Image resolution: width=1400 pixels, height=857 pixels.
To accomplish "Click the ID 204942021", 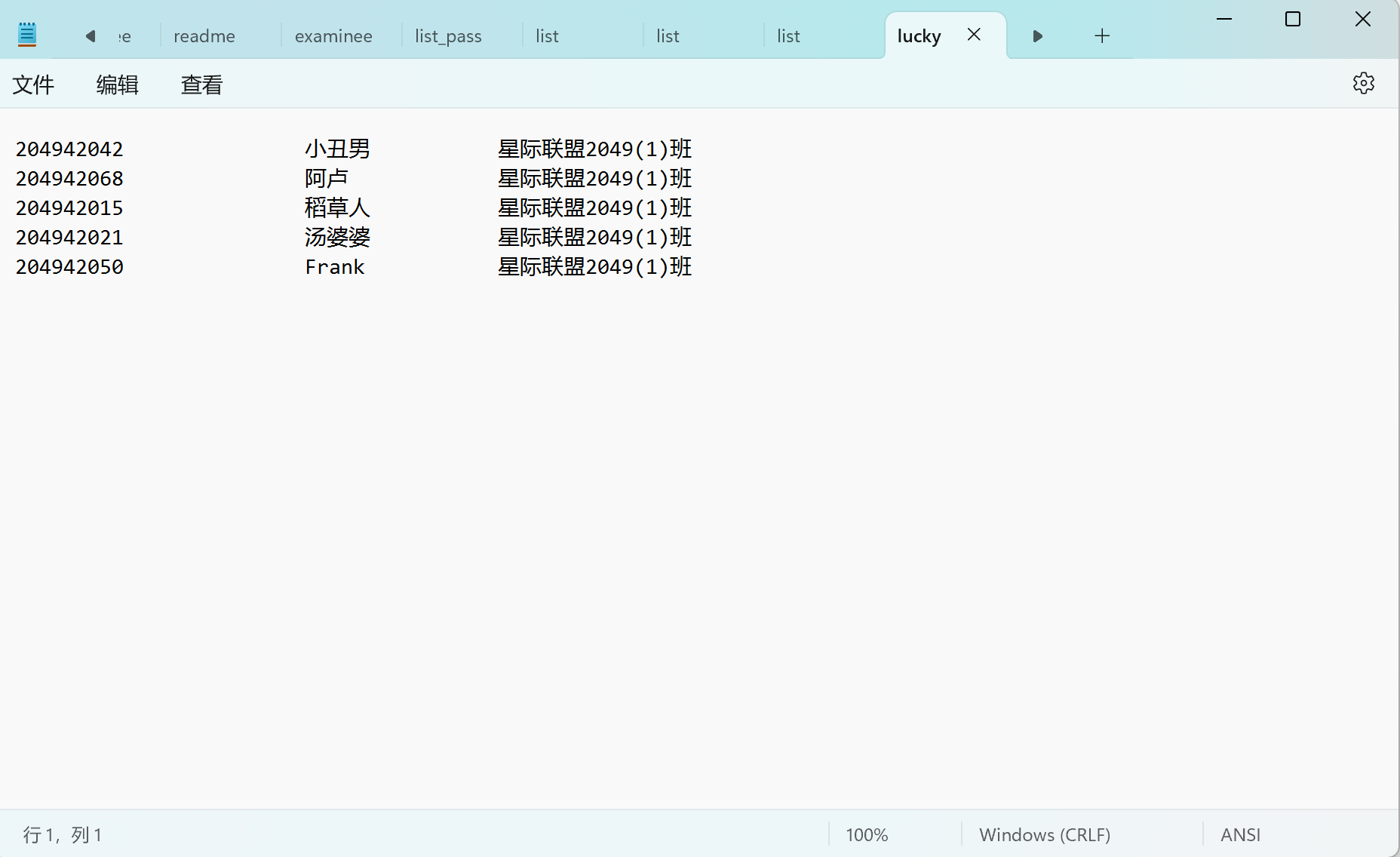I will click(x=69, y=238).
